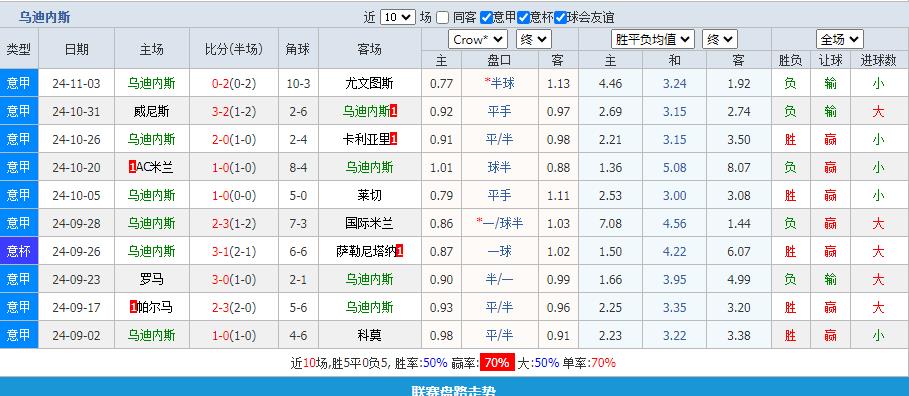Click the 罗马 home team link
This screenshot has width=909, height=396.
(x=151, y=279)
